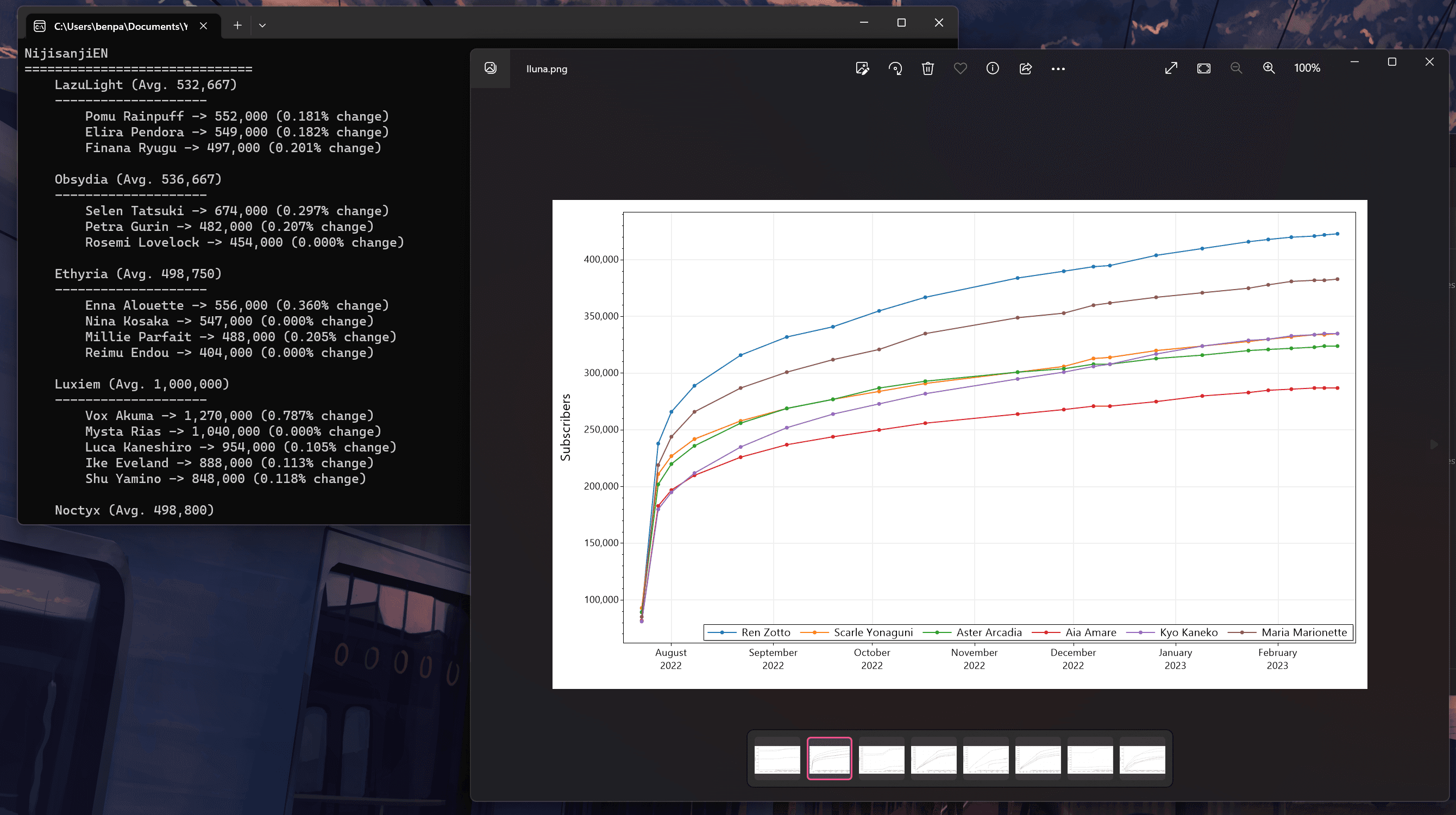Expand the terminal profile dropdown chevron

tap(262, 26)
